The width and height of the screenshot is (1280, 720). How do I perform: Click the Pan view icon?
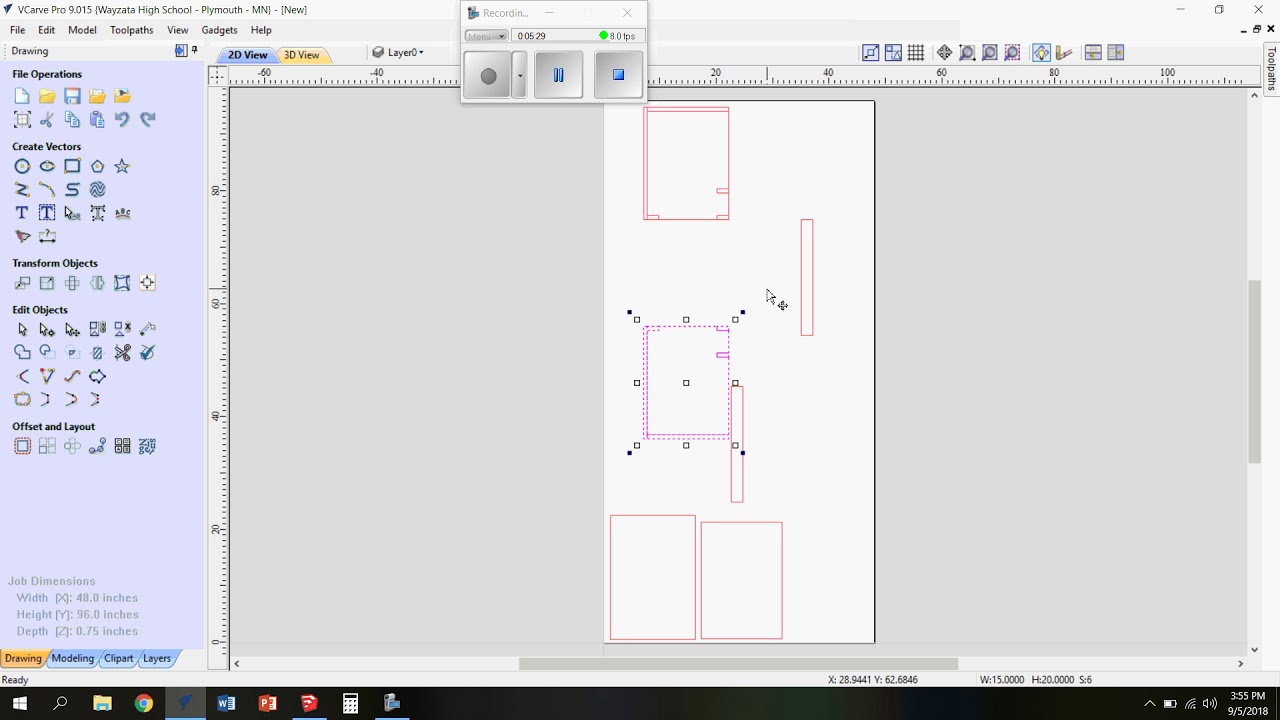coord(944,53)
